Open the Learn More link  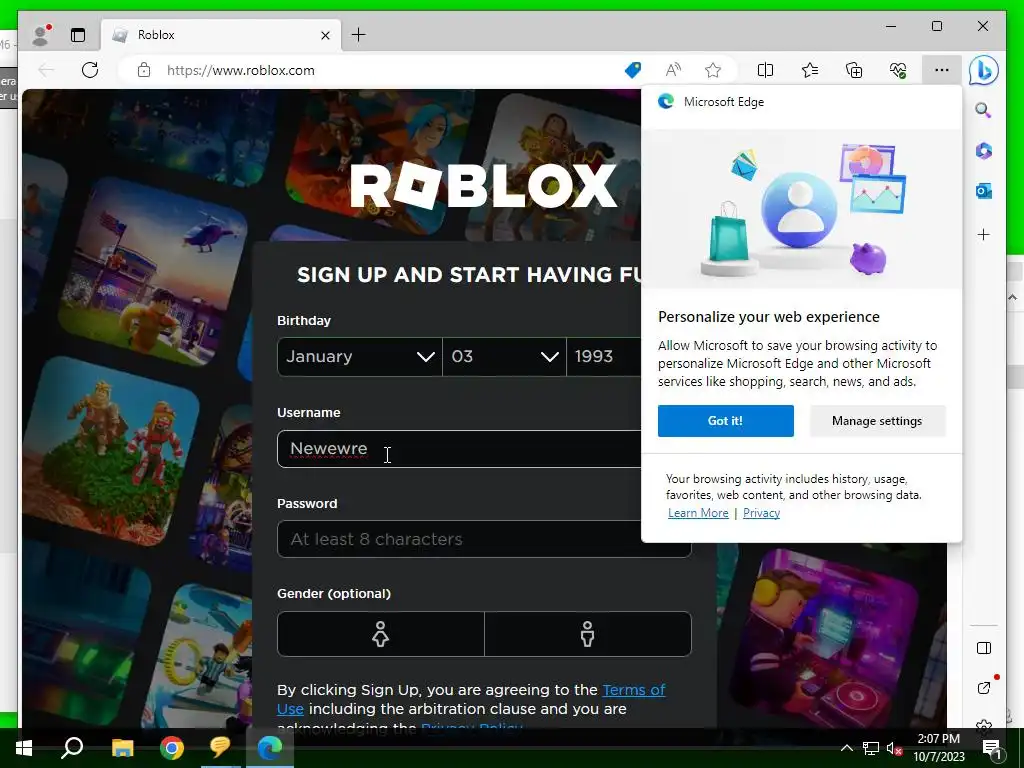(698, 513)
